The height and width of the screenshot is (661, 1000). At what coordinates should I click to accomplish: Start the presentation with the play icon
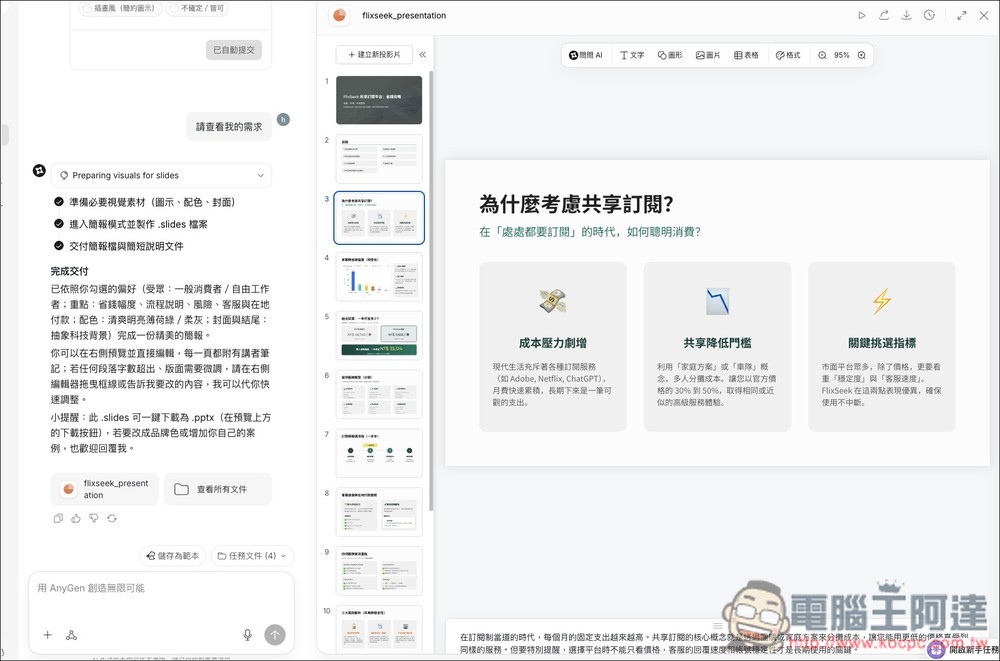862,15
